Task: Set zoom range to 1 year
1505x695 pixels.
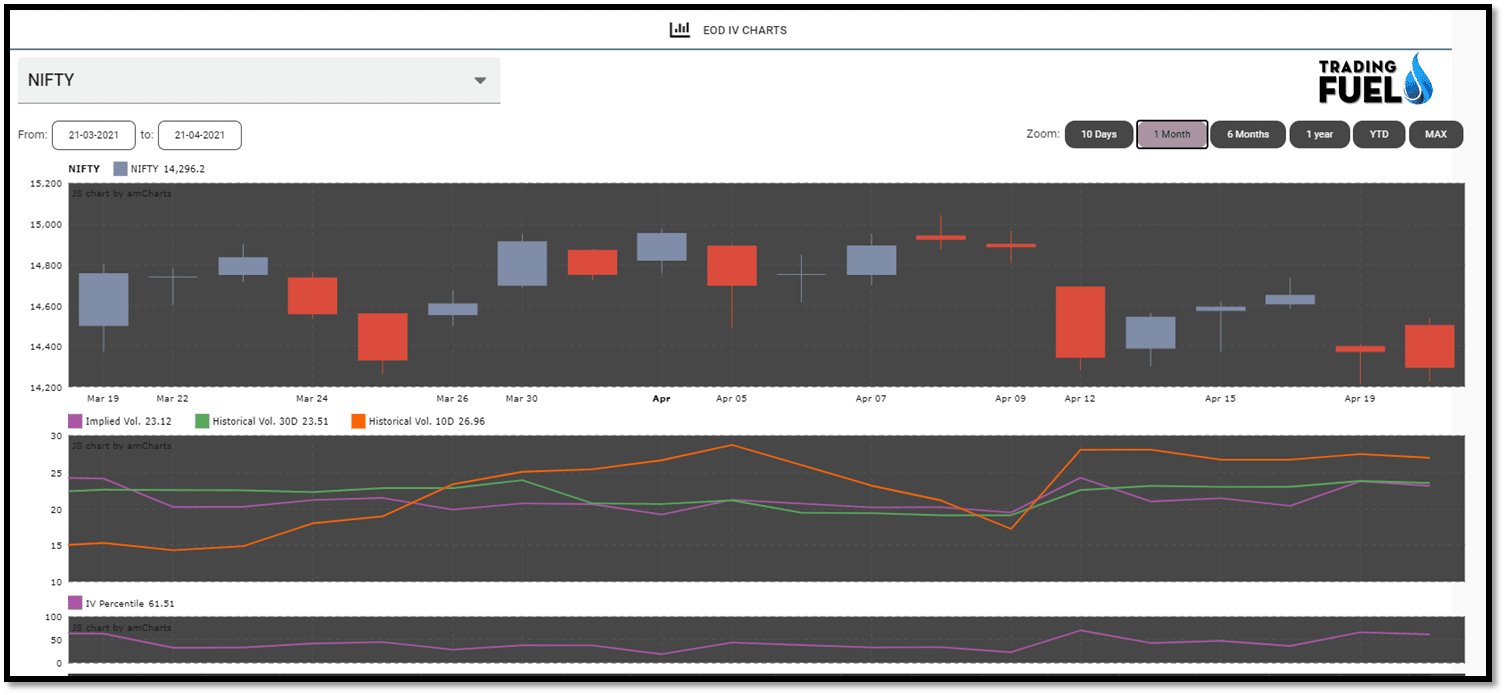Action: [1320, 134]
